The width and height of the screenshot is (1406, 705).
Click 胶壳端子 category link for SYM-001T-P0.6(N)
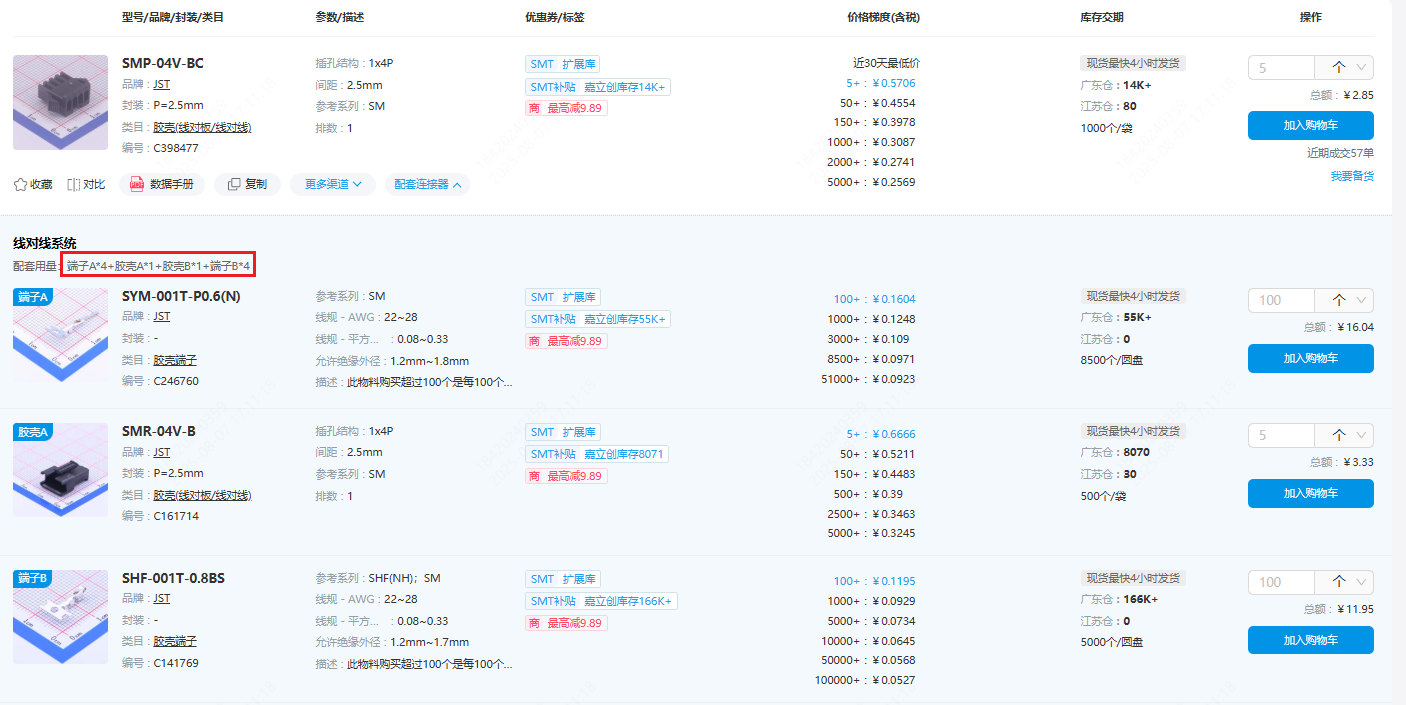[x=175, y=360]
